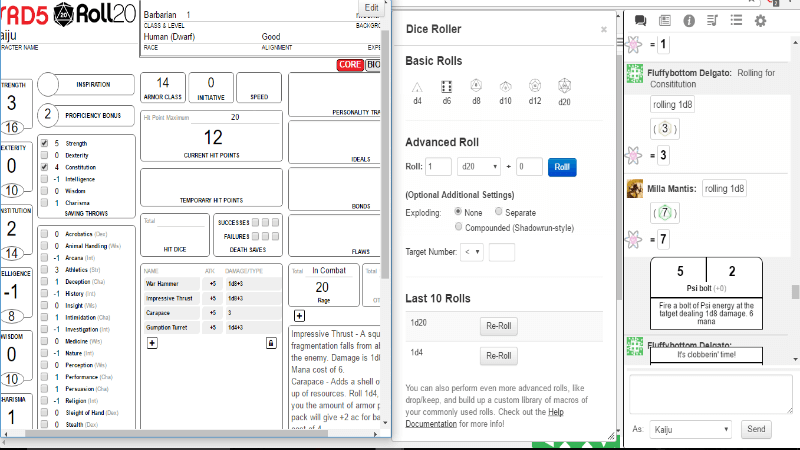Click the dice count Roll input

(x=438, y=167)
